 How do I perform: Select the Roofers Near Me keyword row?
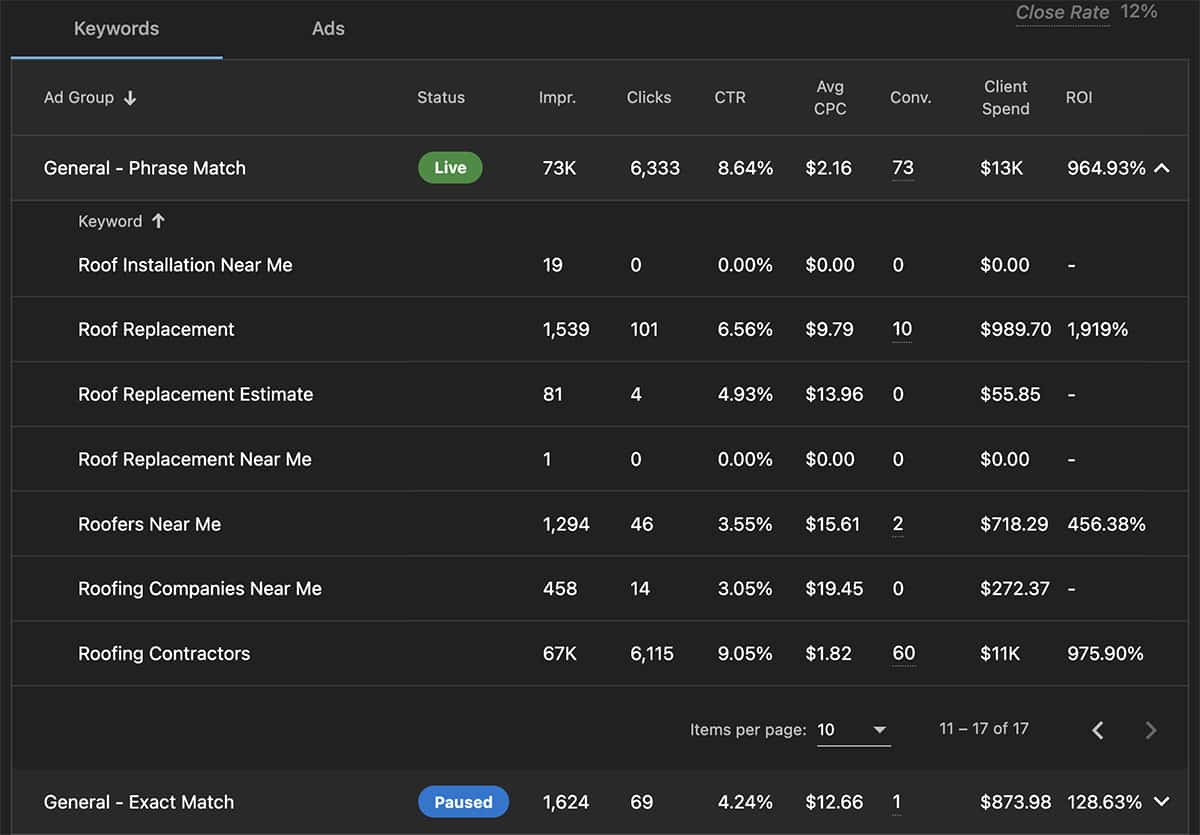pyautogui.click(x=150, y=524)
